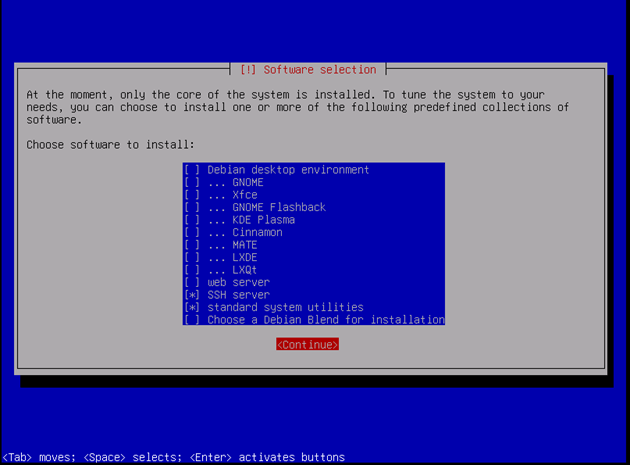Viewport: 630px width, 465px height.
Task: Deselect standard system utilities
Action: [x=193, y=308]
